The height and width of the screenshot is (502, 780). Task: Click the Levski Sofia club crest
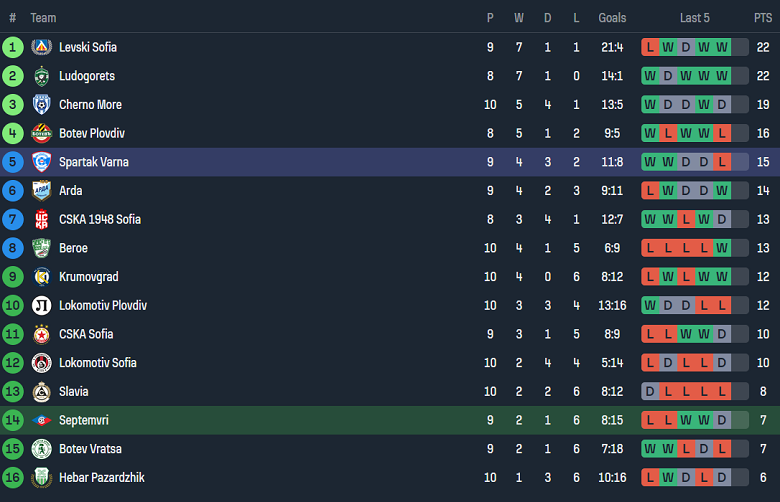click(41, 47)
